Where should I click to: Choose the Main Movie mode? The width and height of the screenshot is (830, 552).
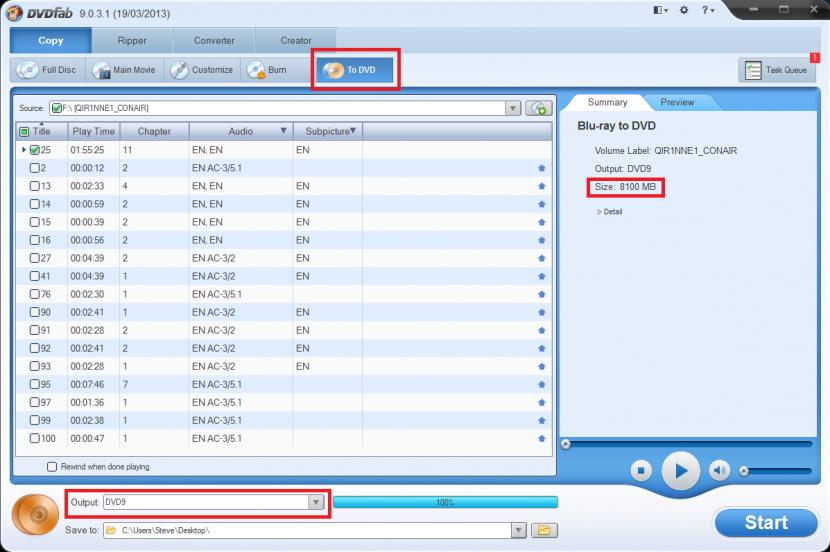point(124,70)
